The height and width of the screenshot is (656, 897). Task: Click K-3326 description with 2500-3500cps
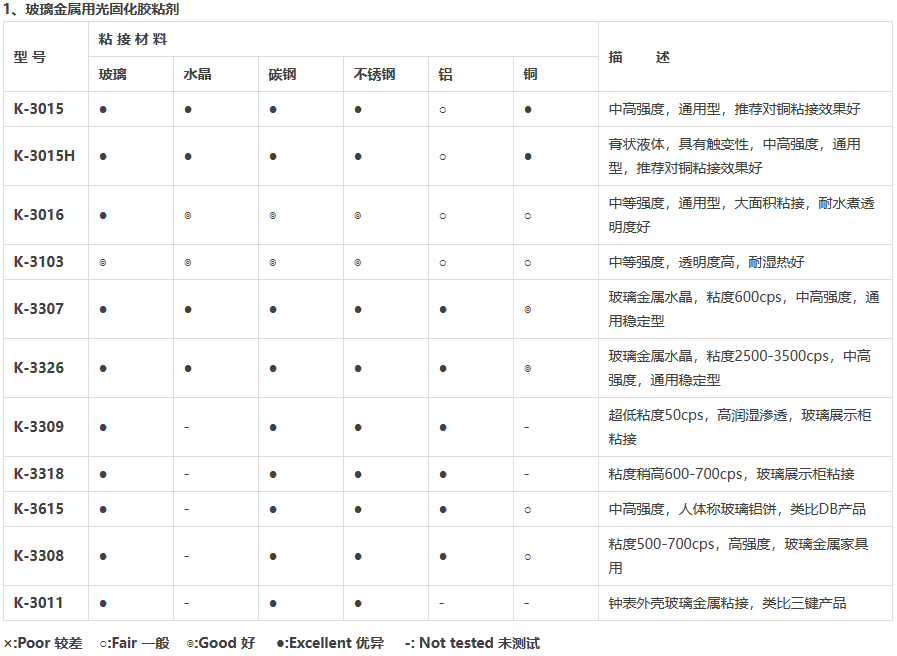[x=740, y=368]
